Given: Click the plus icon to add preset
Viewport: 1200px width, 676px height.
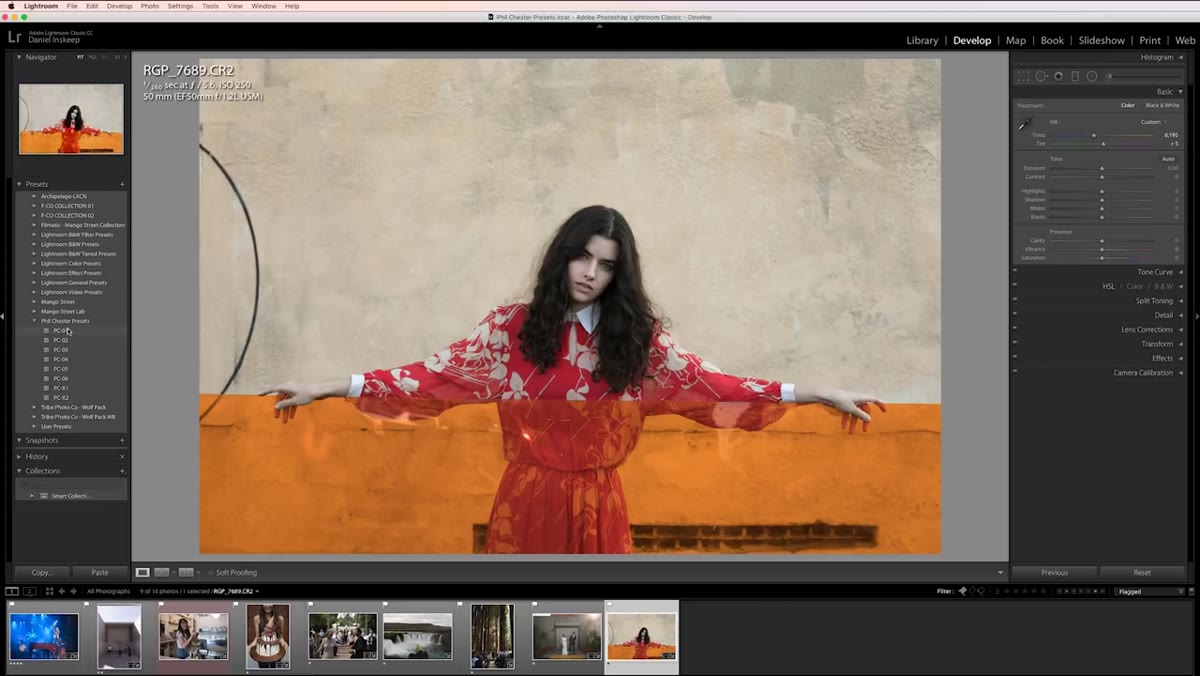Looking at the screenshot, I should pyautogui.click(x=122, y=184).
